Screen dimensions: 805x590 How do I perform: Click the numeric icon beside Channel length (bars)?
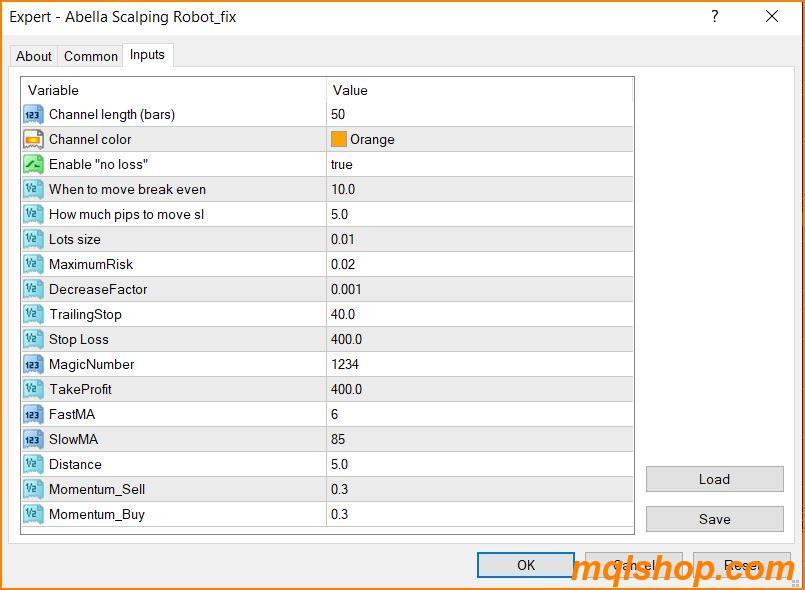pyautogui.click(x=33, y=114)
